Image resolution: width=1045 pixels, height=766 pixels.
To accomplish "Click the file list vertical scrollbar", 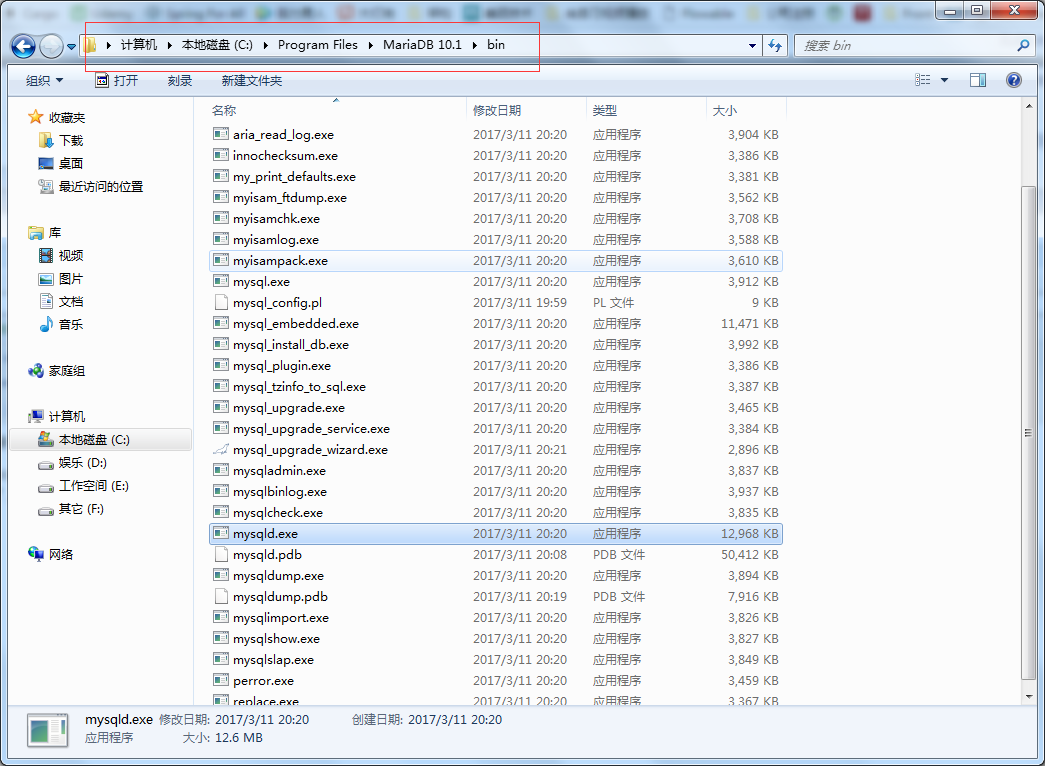I will pos(1028,433).
